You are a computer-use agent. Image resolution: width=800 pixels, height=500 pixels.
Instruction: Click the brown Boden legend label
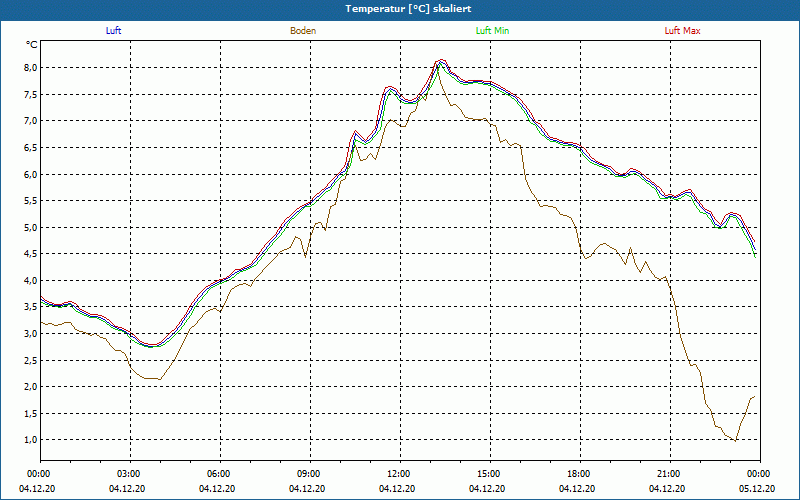303,31
